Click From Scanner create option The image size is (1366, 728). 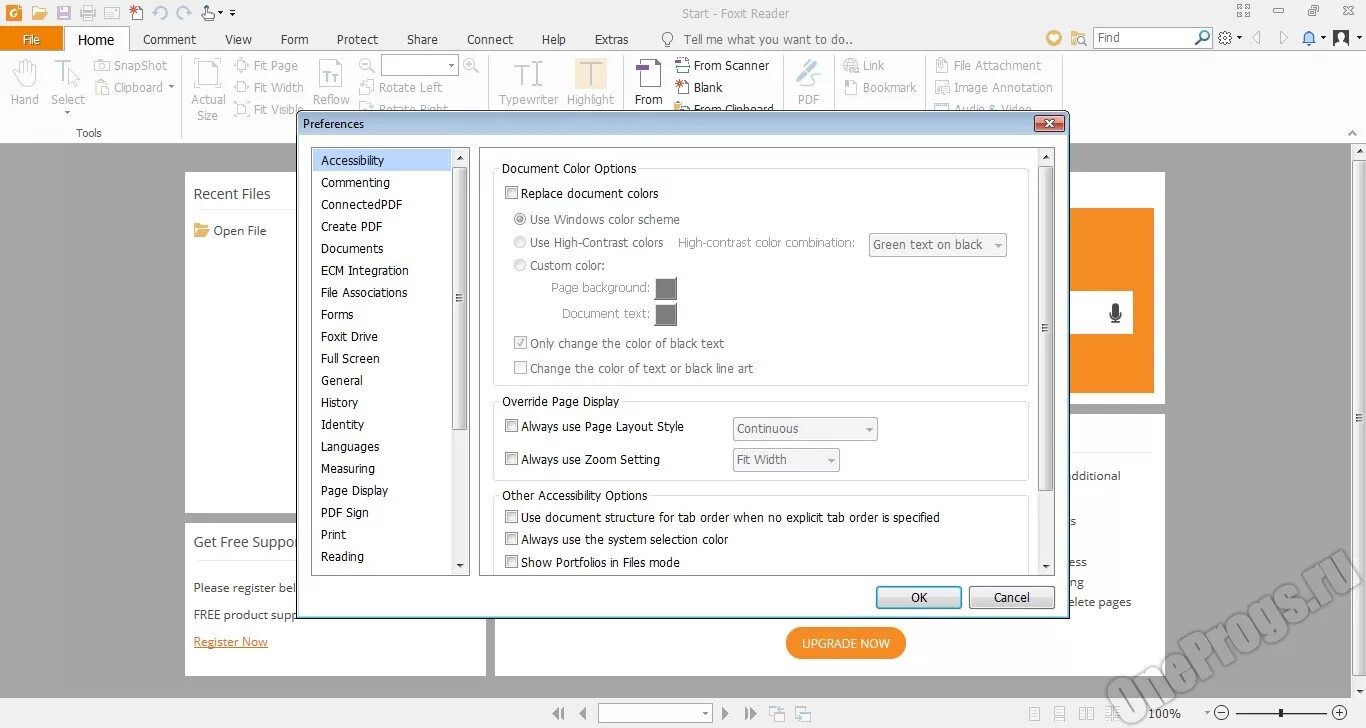tap(722, 65)
